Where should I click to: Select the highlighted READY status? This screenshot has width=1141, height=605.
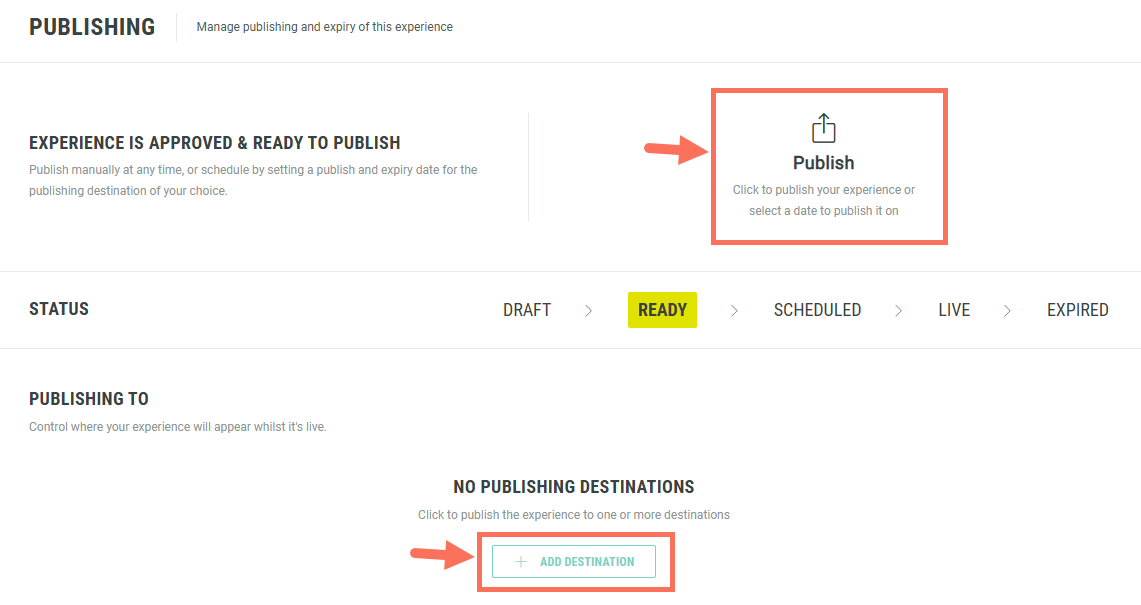[x=662, y=310]
